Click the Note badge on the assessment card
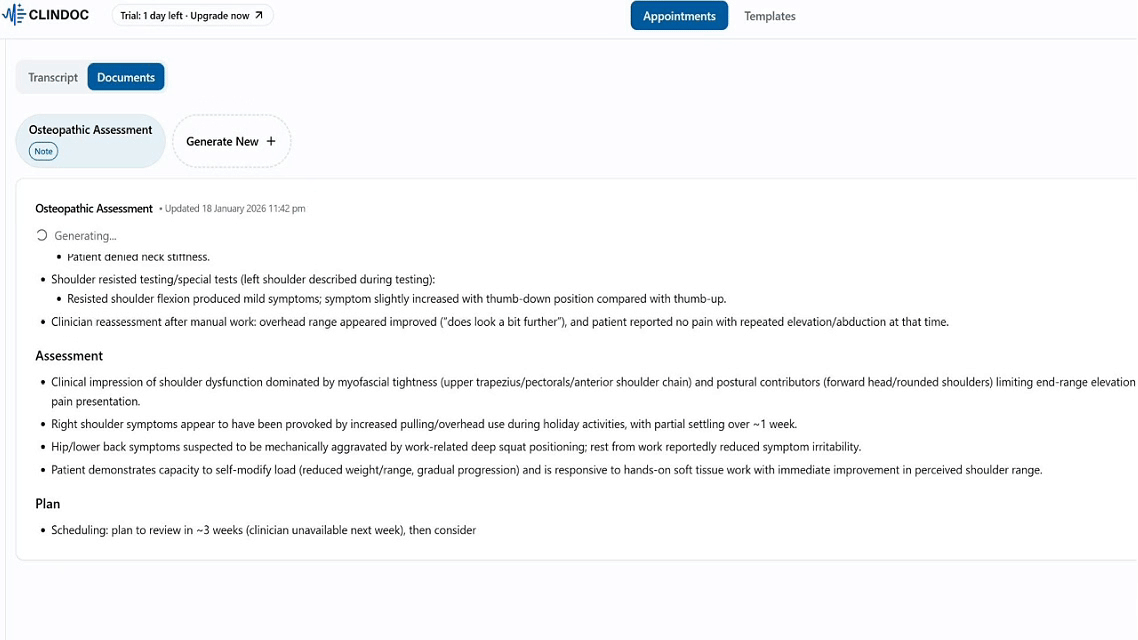1138x640 pixels. coord(43,151)
